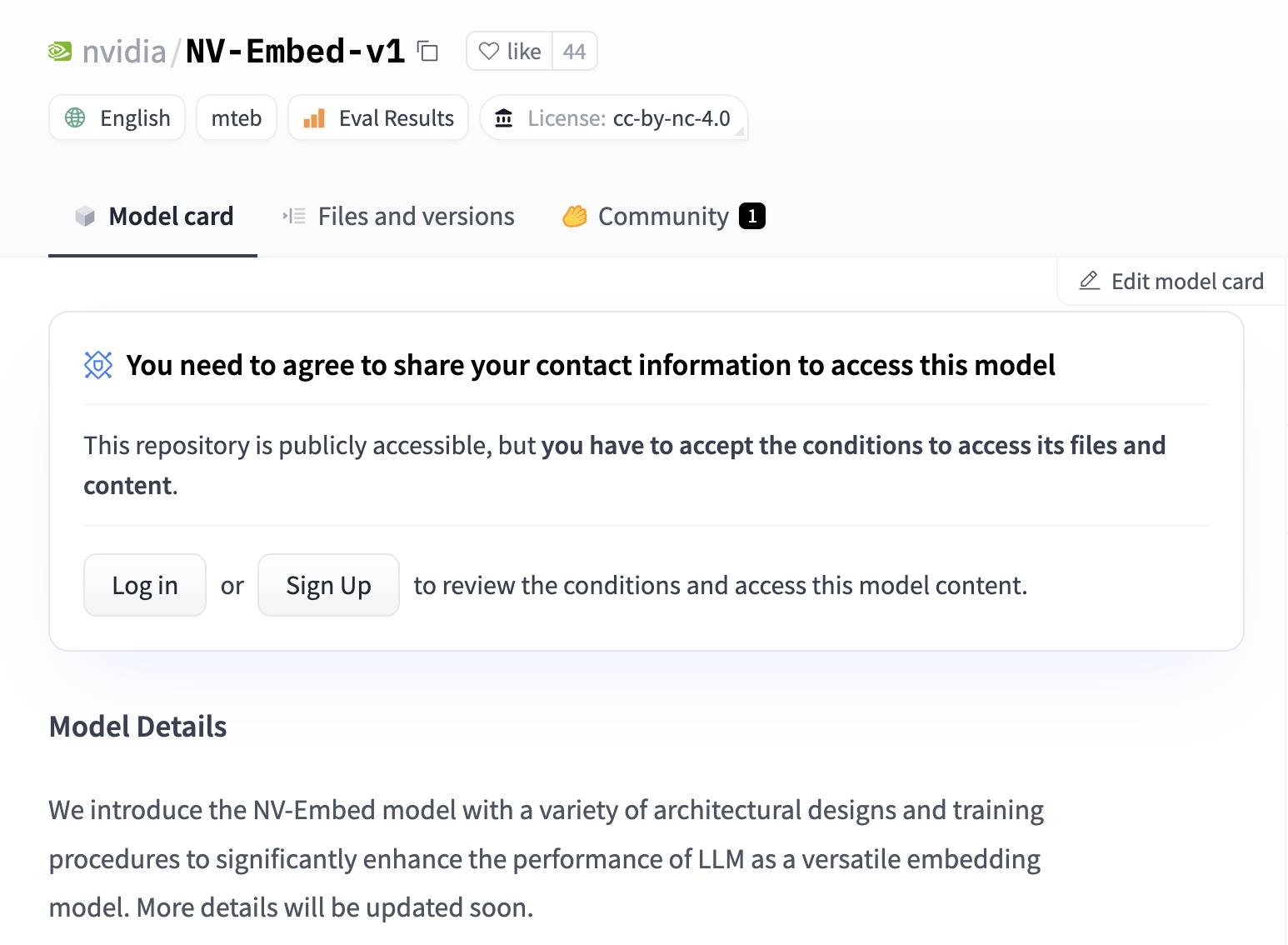The image size is (1288, 945).
Task: Open the Model card tab
Action: point(153,217)
